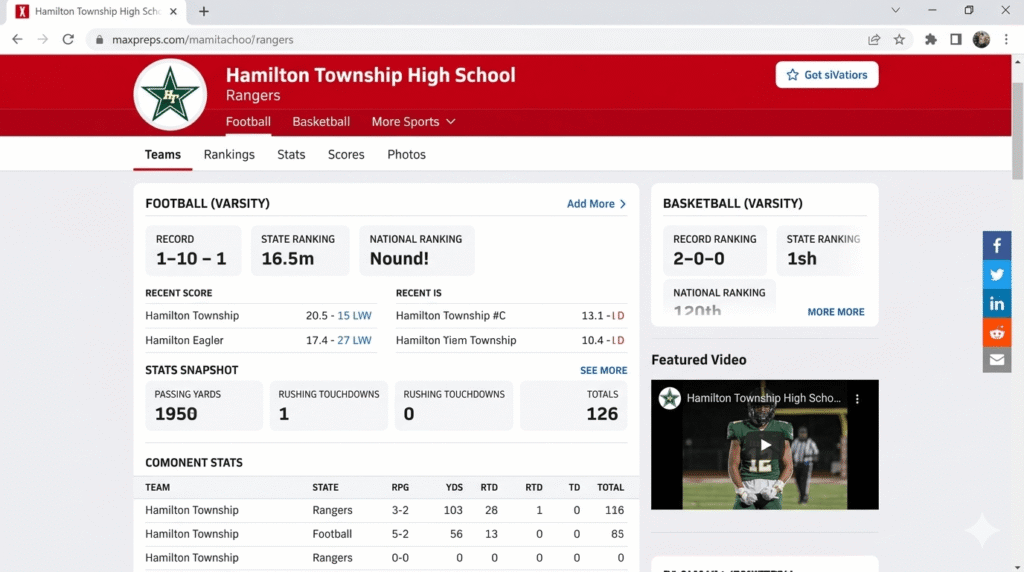1024x572 pixels.
Task: Open the Rankings tab
Action: [x=229, y=155]
